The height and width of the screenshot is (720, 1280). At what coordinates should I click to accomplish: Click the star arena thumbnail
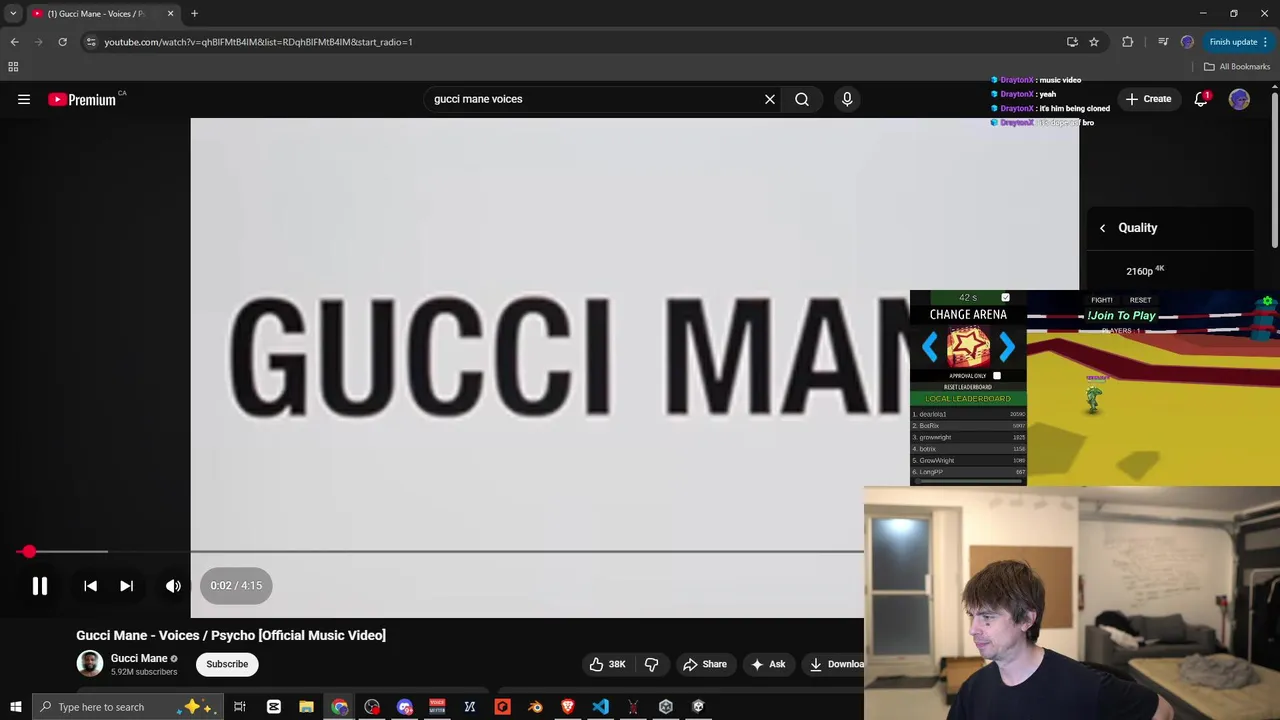[968, 347]
